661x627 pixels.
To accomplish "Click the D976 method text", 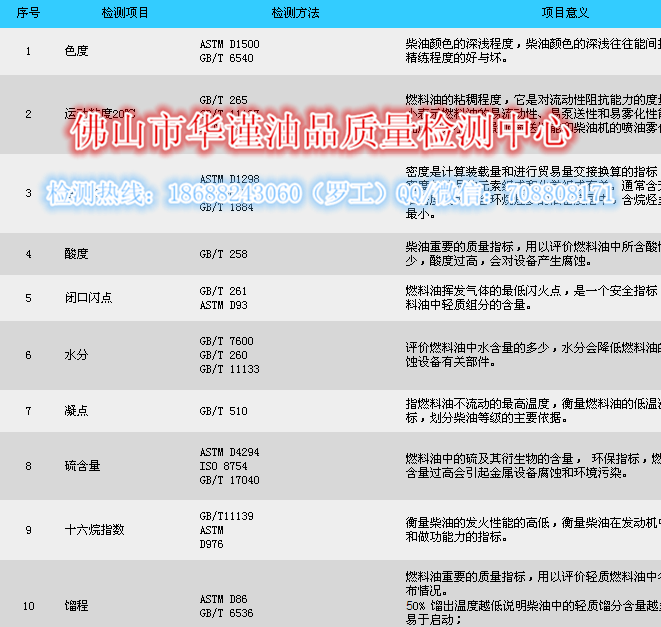I will click(x=211, y=544).
